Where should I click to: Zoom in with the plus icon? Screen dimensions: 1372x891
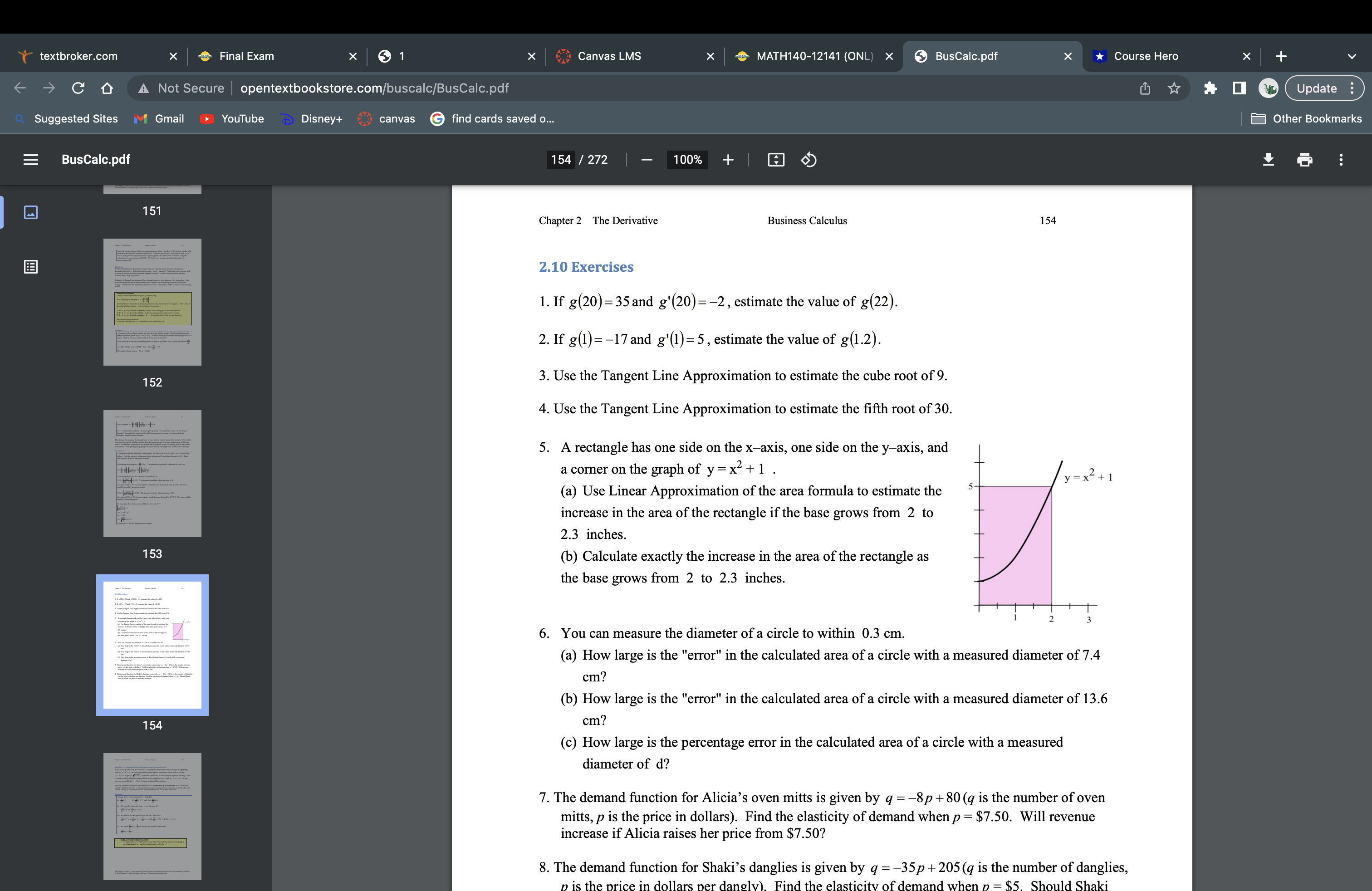pyautogui.click(x=728, y=160)
